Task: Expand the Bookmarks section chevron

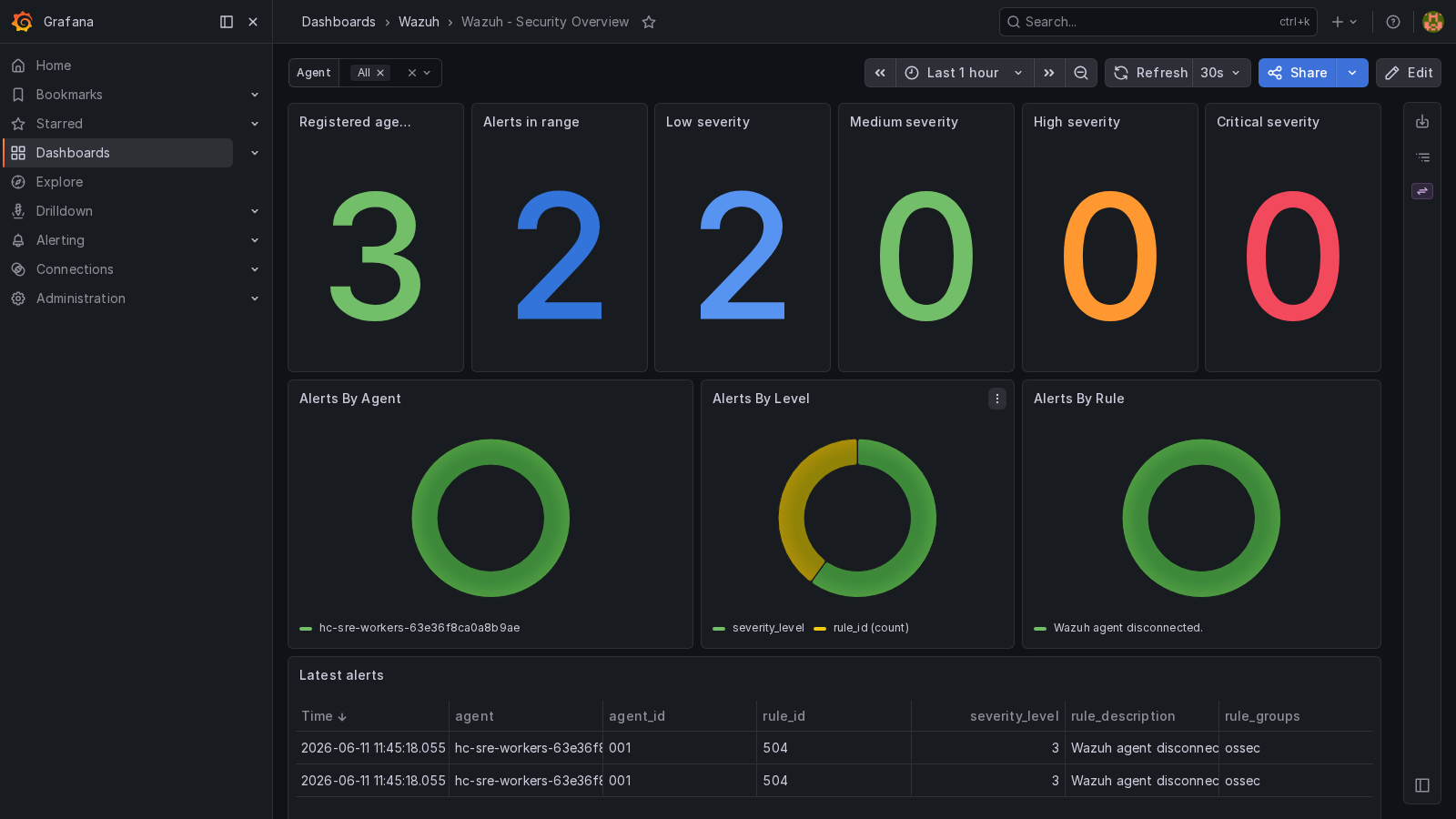Action: tap(255, 95)
